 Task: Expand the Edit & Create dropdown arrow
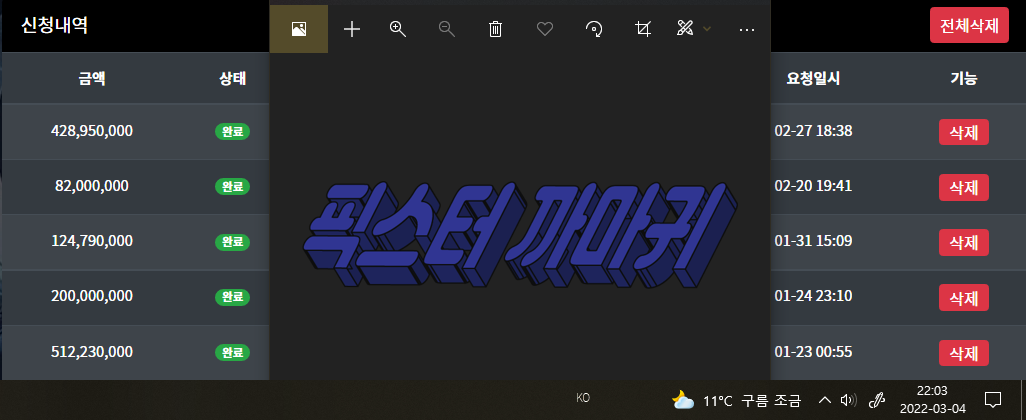707,29
